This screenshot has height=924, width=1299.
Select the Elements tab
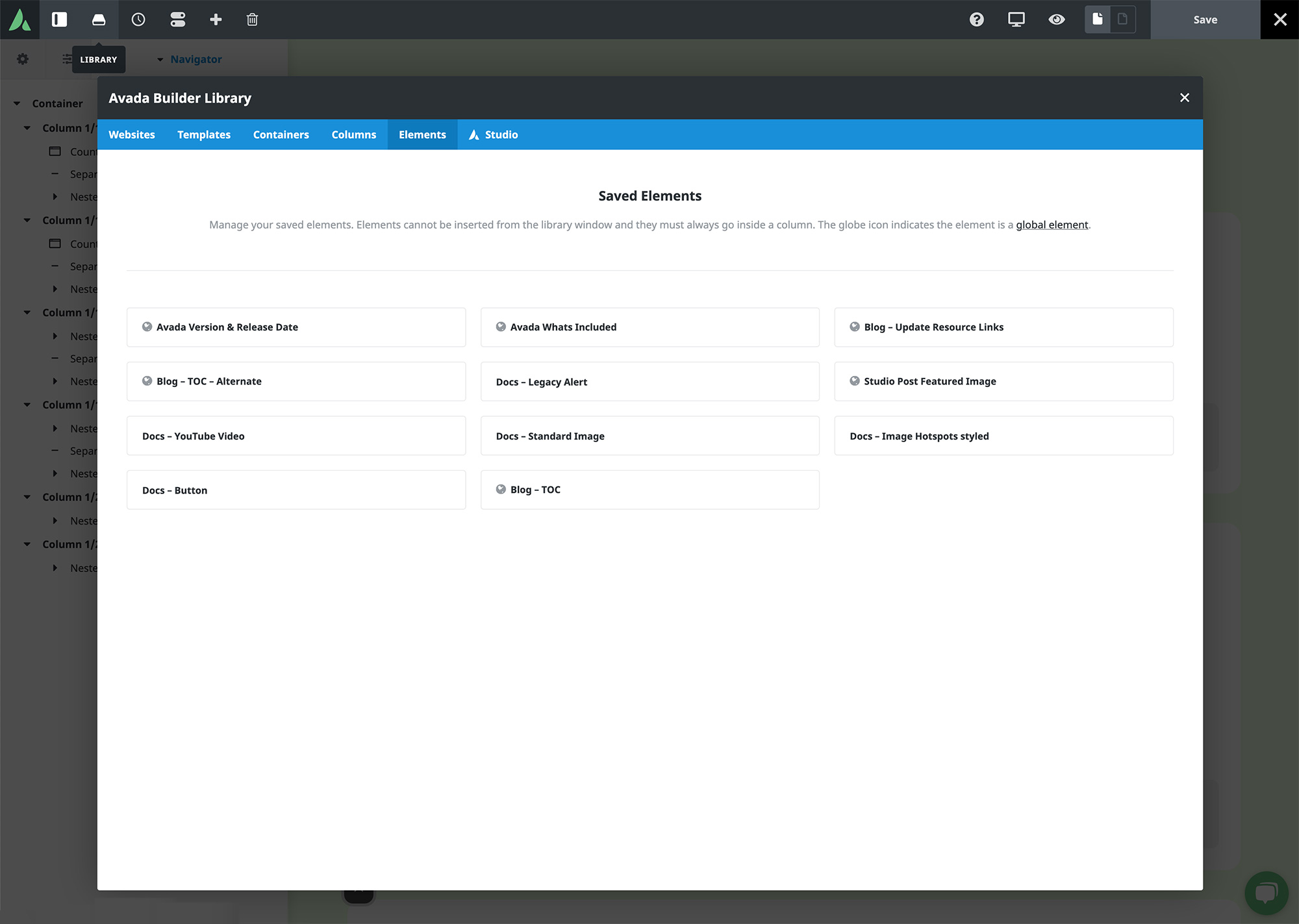pyautogui.click(x=422, y=134)
